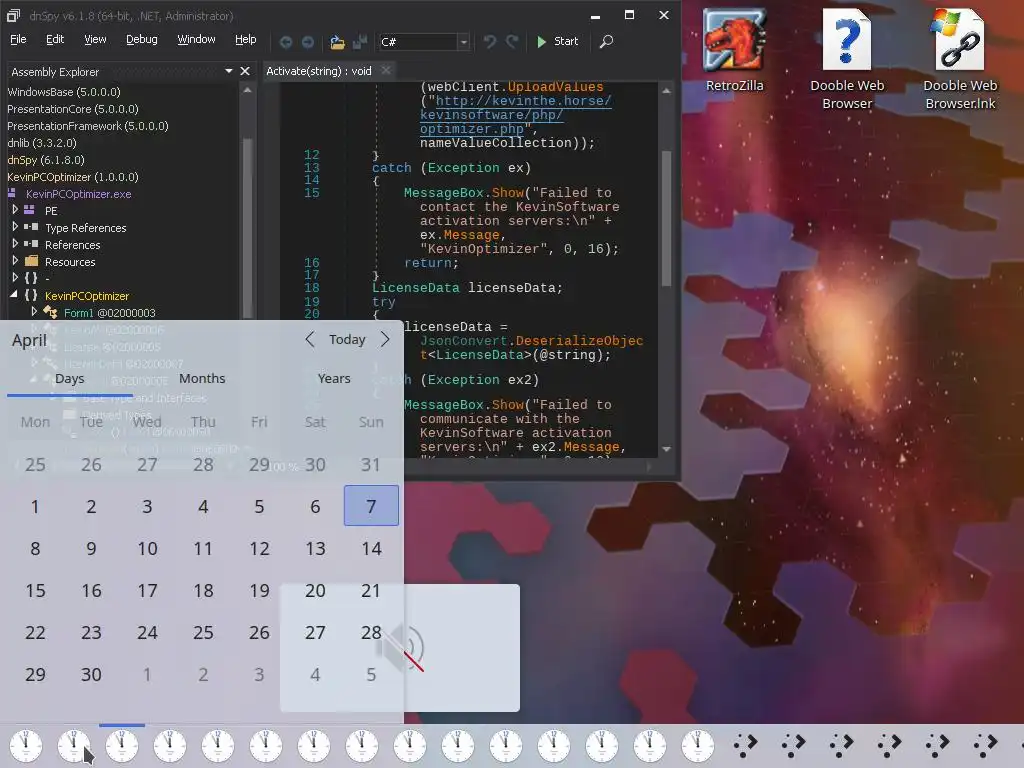The width and height of the screenshot is (1024, 768).
Task: Click the Navigate Forward arrow in dnSpy toolbar
Action: click(x=308, y=42)
